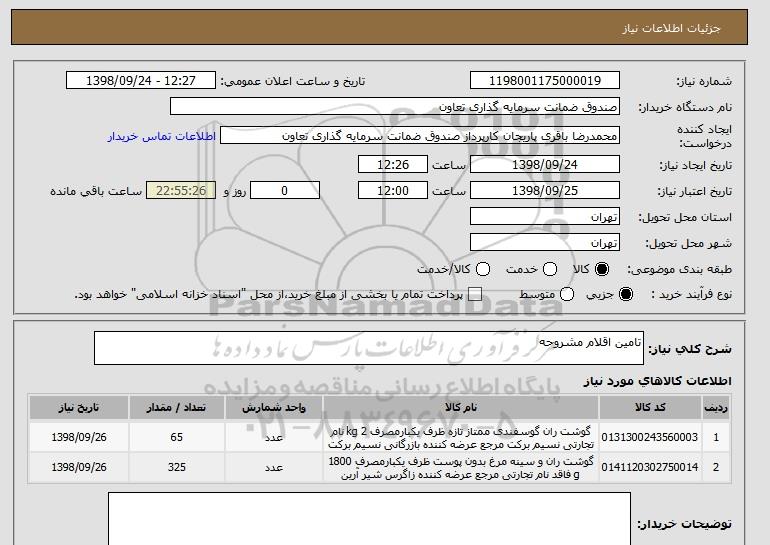Click the chicken thigh item description in row 2
This screenshot has height=545, width=770.
(461, 468)
